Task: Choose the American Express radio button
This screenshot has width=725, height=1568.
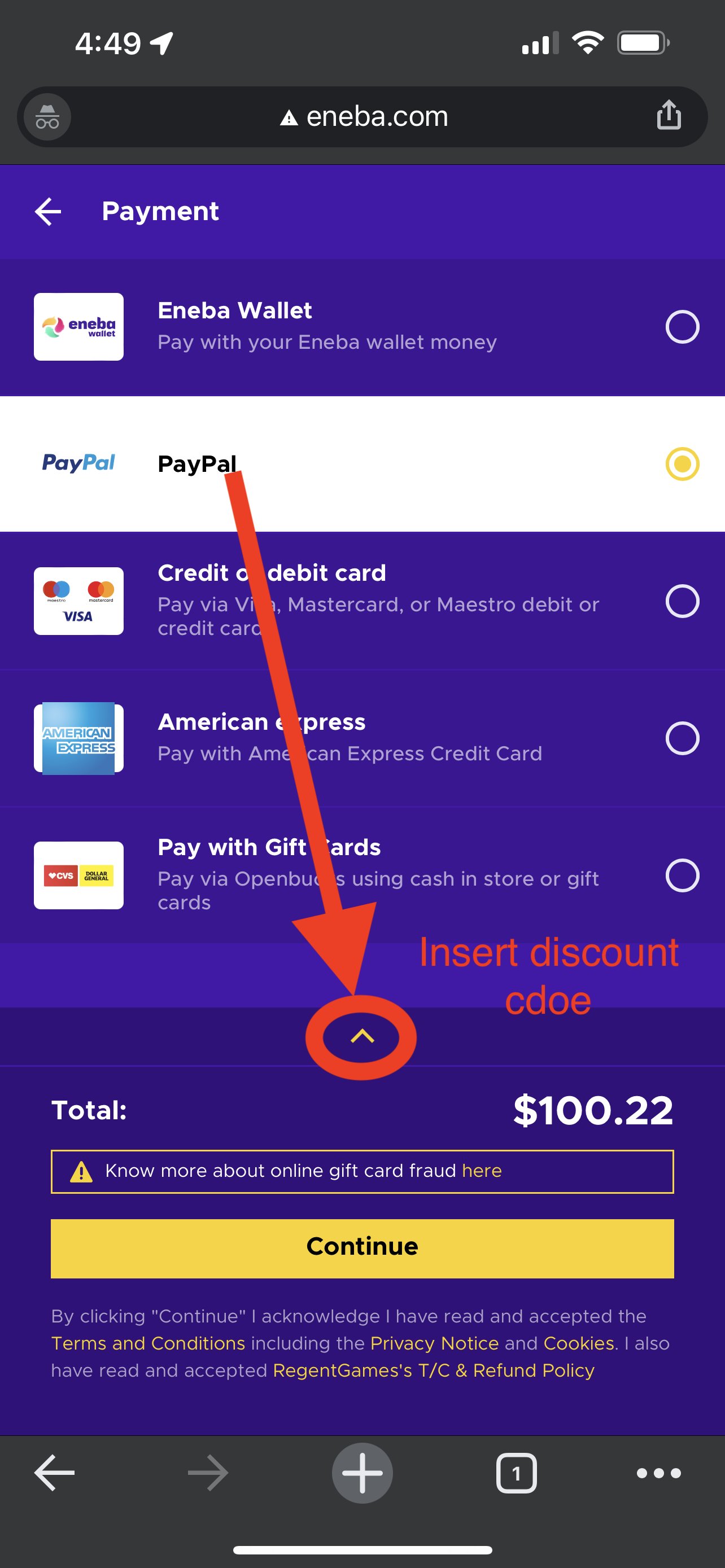Action: (682, 738)
